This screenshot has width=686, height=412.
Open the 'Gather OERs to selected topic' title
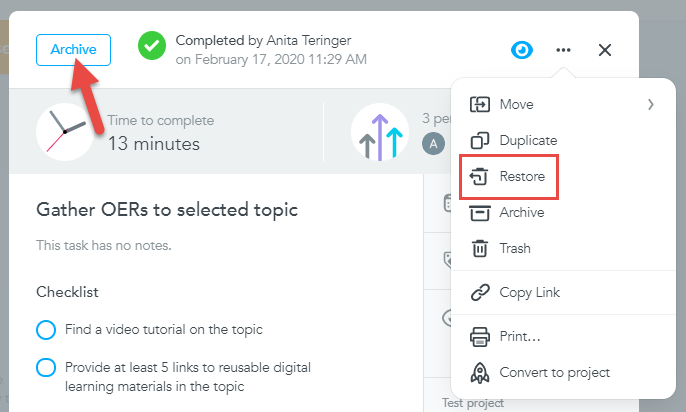pos(167,210)
